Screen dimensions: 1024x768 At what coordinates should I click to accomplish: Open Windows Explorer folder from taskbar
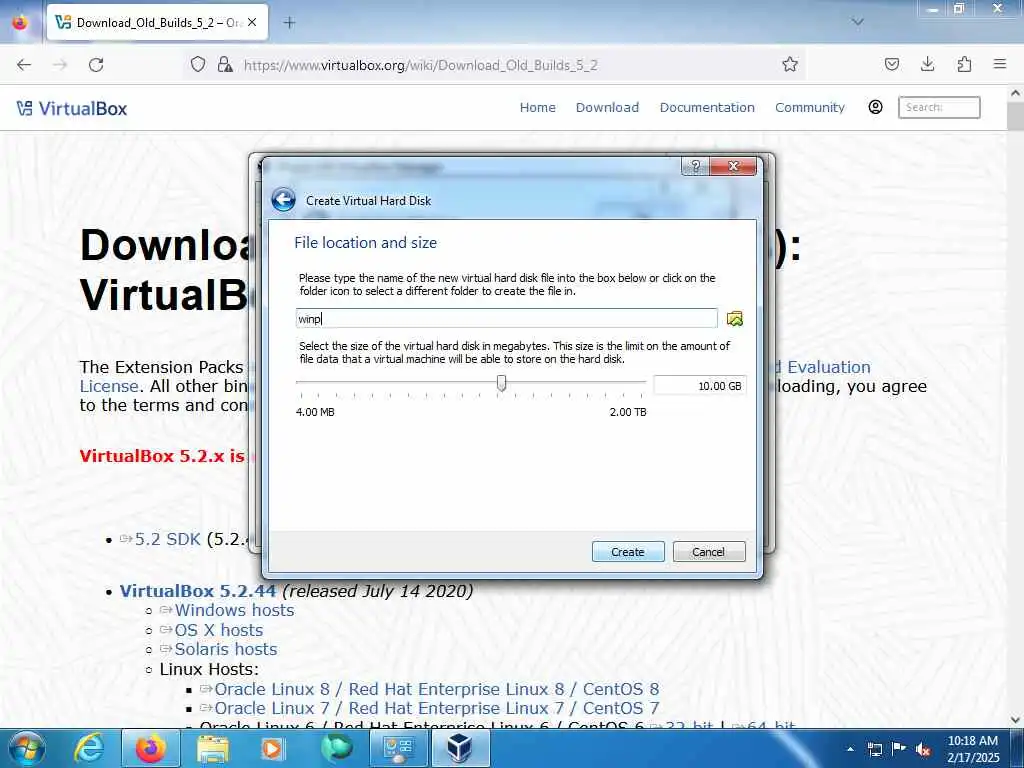click(213, 748)
